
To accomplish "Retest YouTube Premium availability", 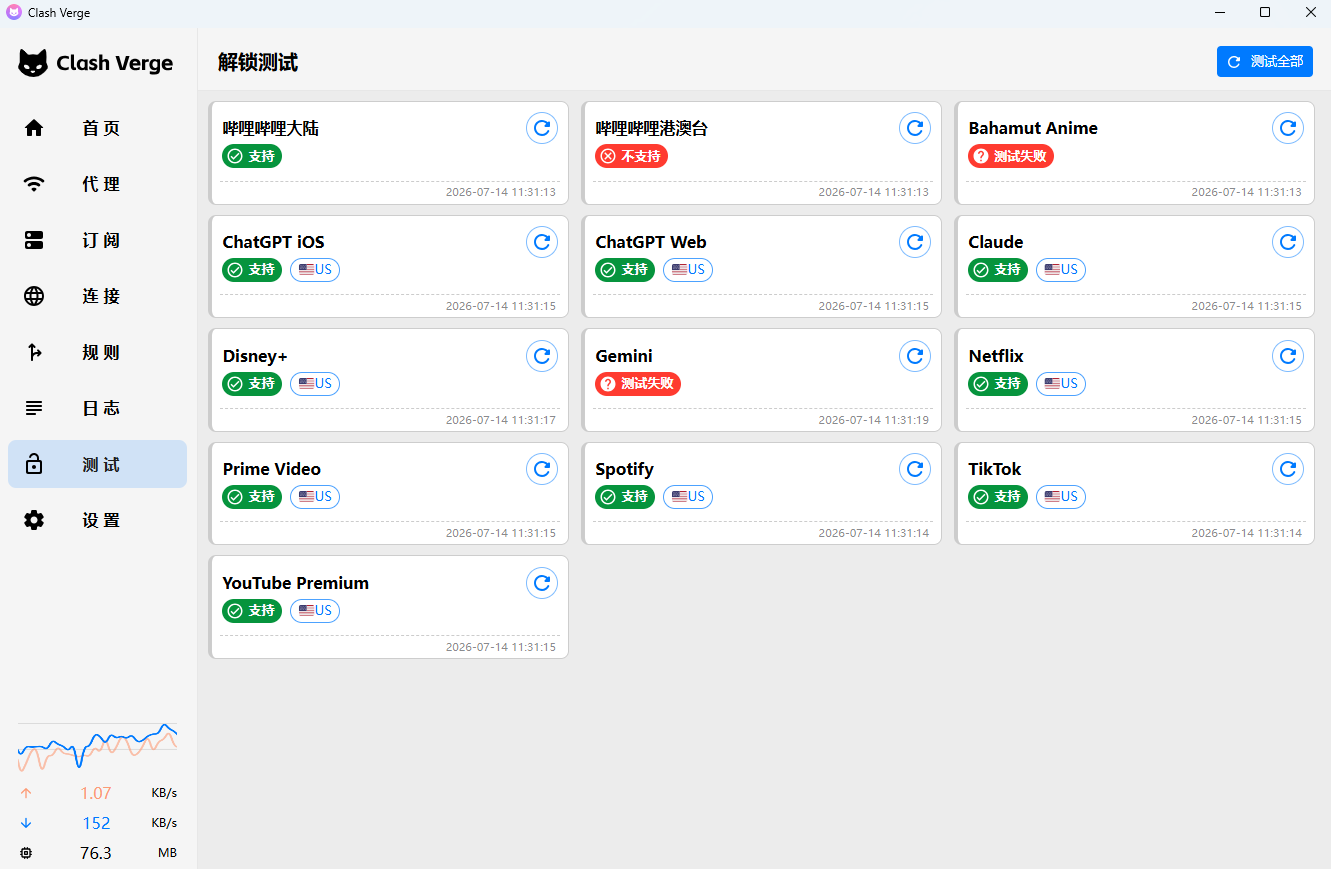I will 542,582.
